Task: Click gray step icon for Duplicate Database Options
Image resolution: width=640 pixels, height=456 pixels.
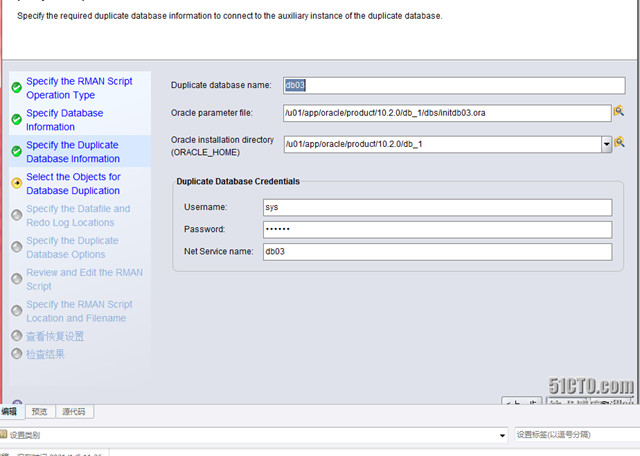Action: coord(17,246)
